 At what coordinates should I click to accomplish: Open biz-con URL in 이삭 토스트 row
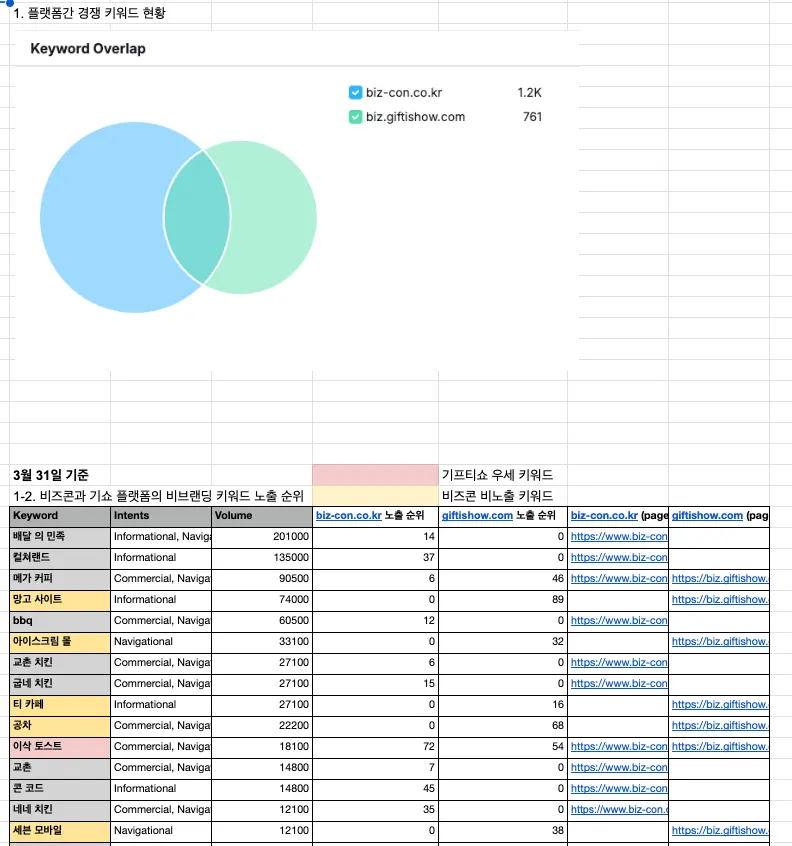tap(619, 747)
